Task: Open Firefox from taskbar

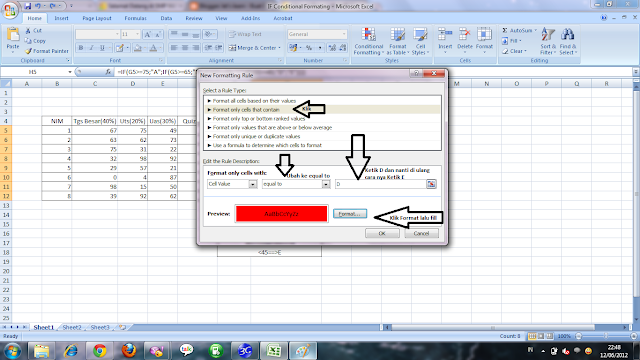Action: click(129, 351)
